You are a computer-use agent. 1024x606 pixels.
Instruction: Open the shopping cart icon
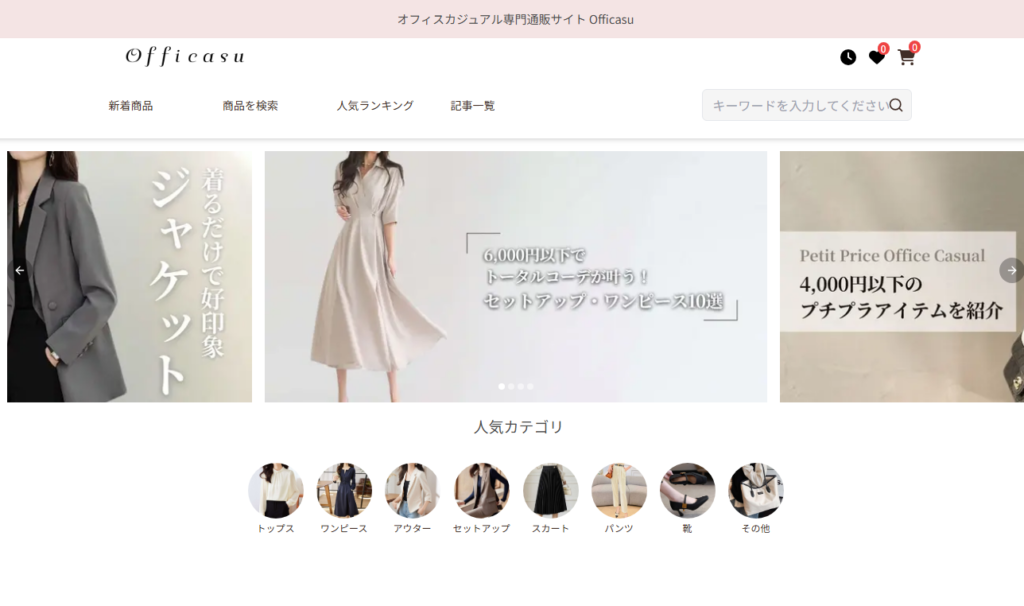[x=906, y=57]
